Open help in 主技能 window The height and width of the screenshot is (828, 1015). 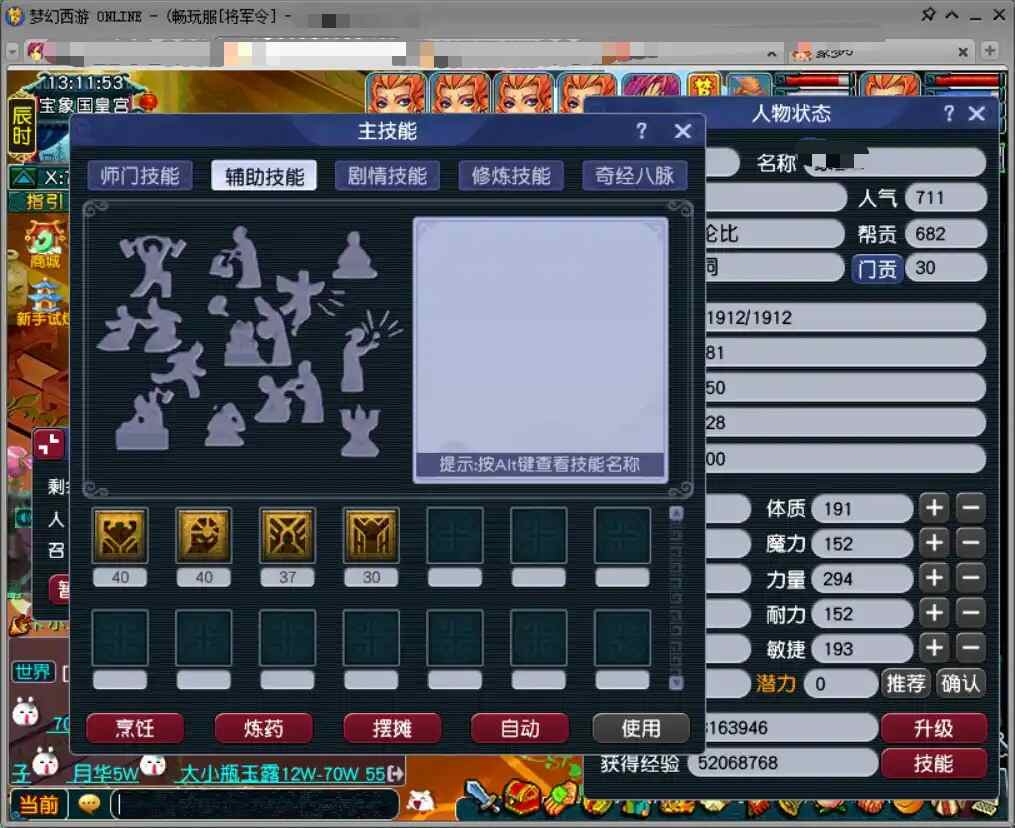[x=641, y=131]
